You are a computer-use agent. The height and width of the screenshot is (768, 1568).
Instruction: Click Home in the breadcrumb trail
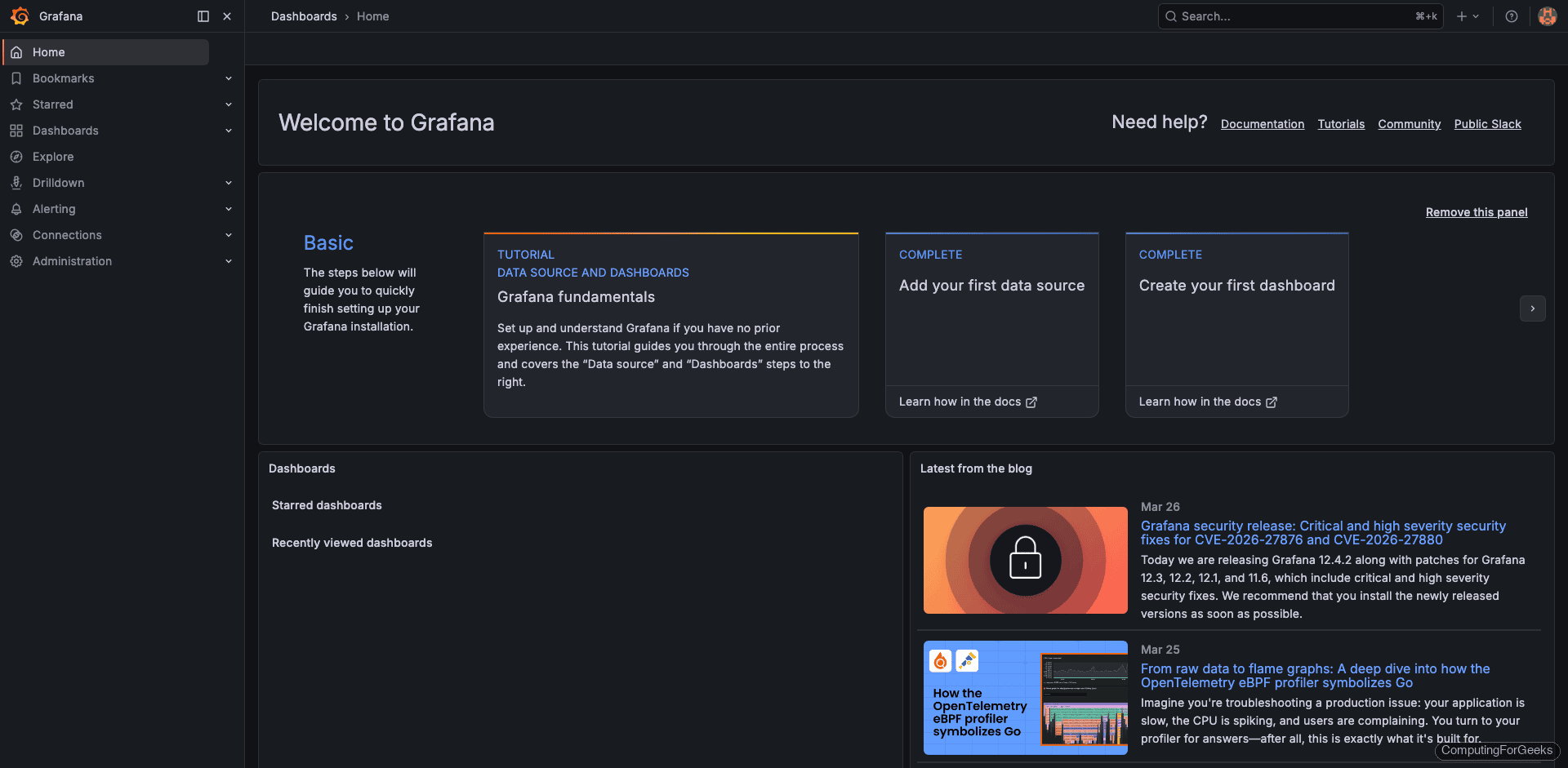(x=373, y=16)
